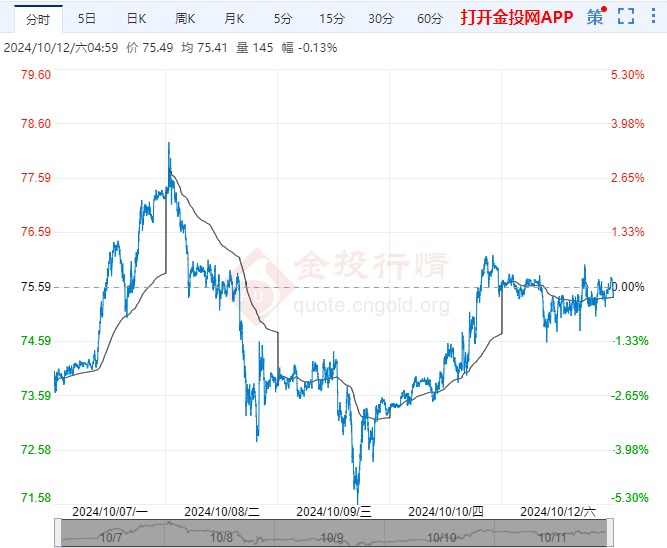
Task: Click the 72.58 price axis label
Action: (x=36, y=450)
